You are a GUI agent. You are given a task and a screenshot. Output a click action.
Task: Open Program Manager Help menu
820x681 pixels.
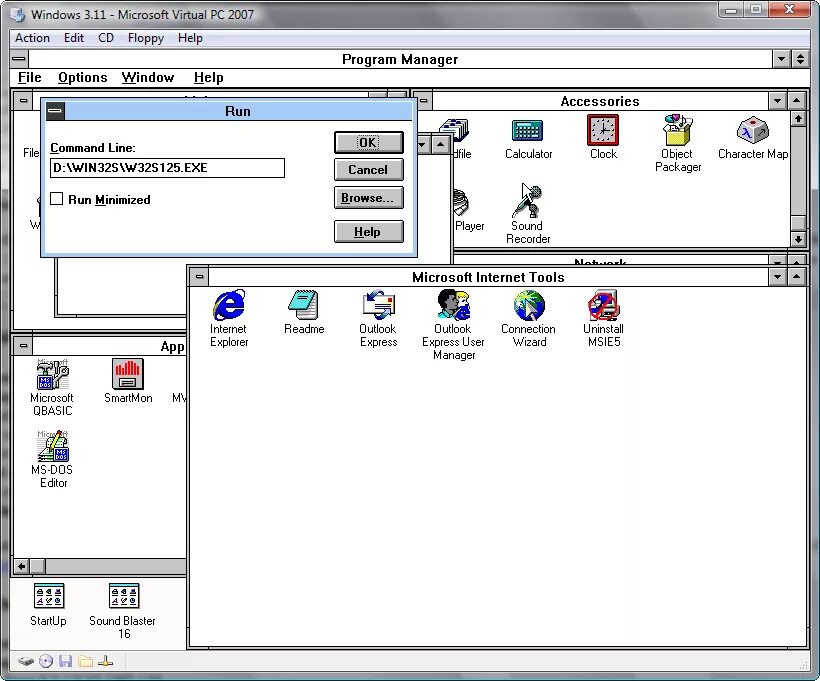pos(209,77)
